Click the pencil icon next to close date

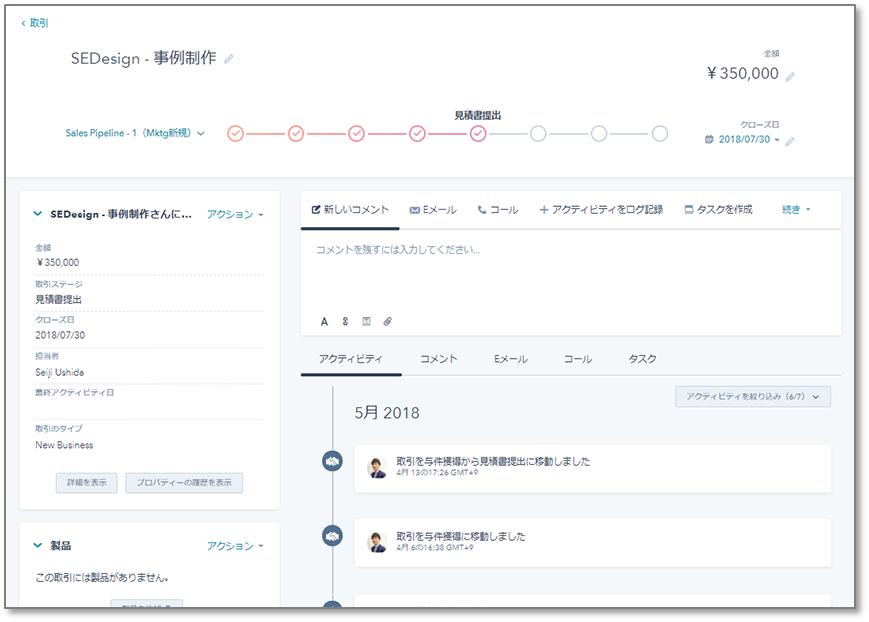pos(790,141)
